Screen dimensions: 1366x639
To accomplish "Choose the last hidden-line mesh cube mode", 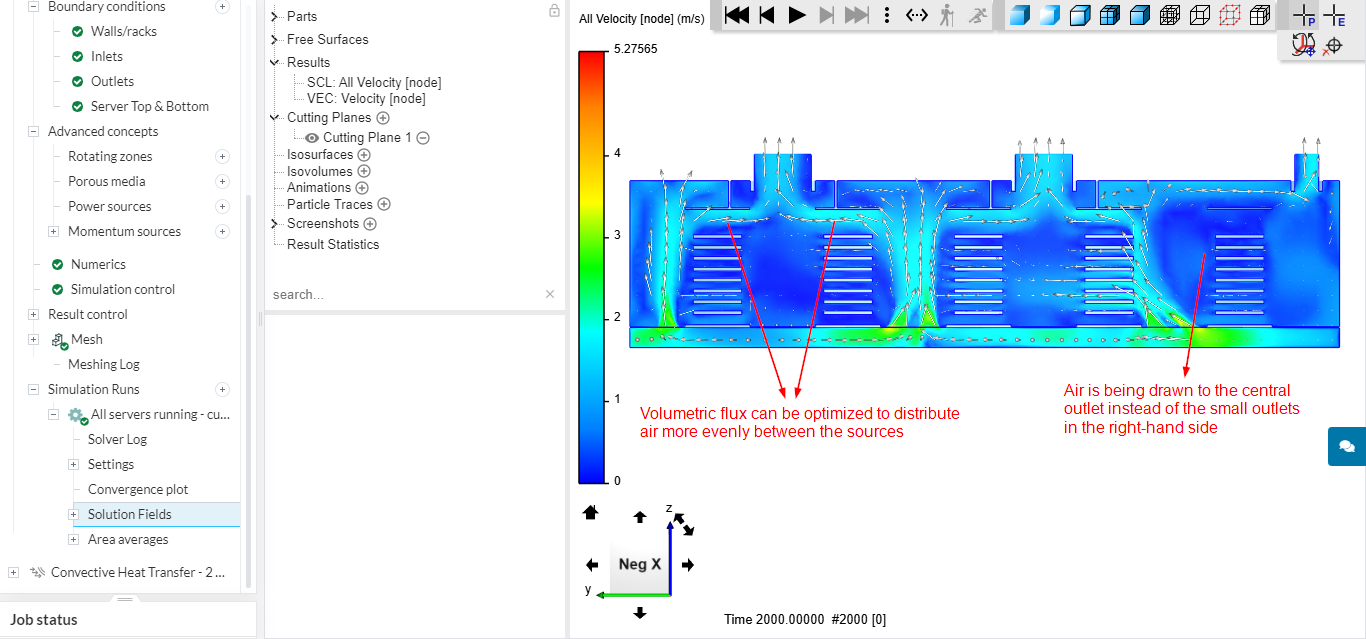I will pos(1261,15).
